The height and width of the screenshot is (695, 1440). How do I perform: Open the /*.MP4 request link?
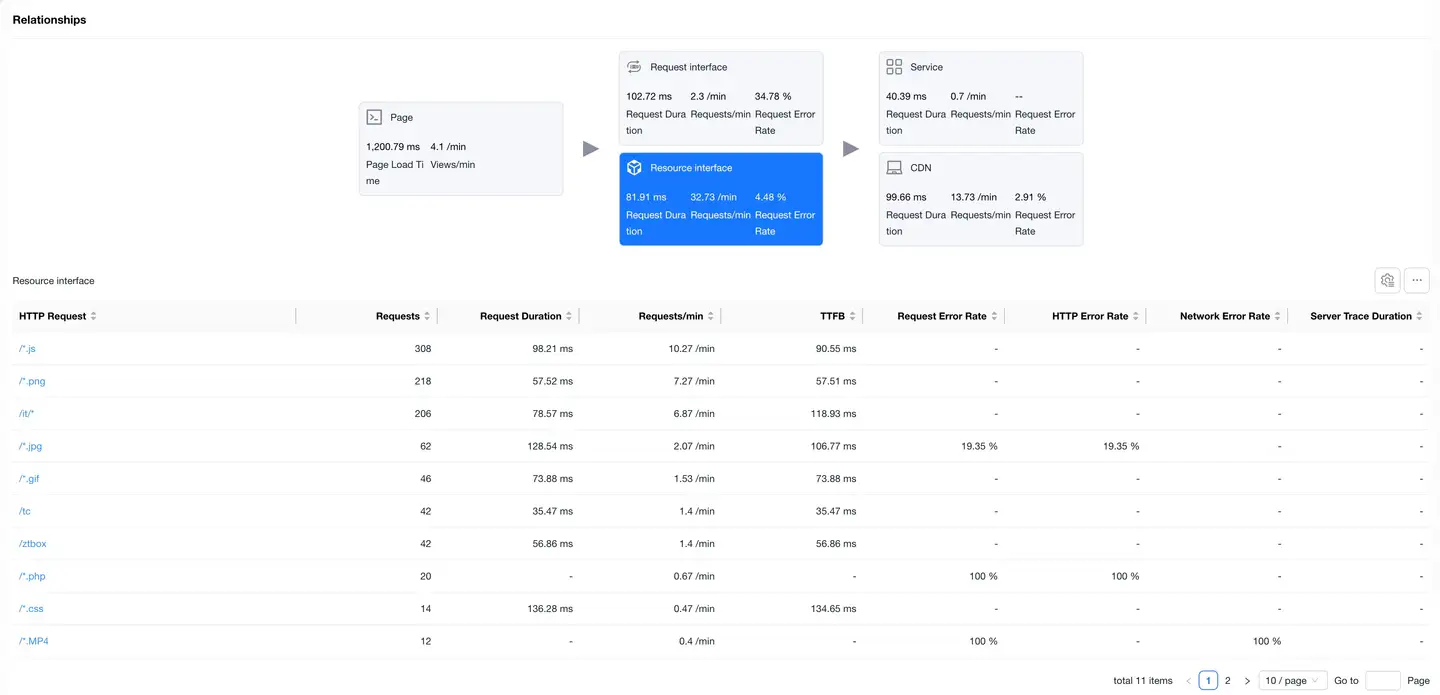coord(34,641)
